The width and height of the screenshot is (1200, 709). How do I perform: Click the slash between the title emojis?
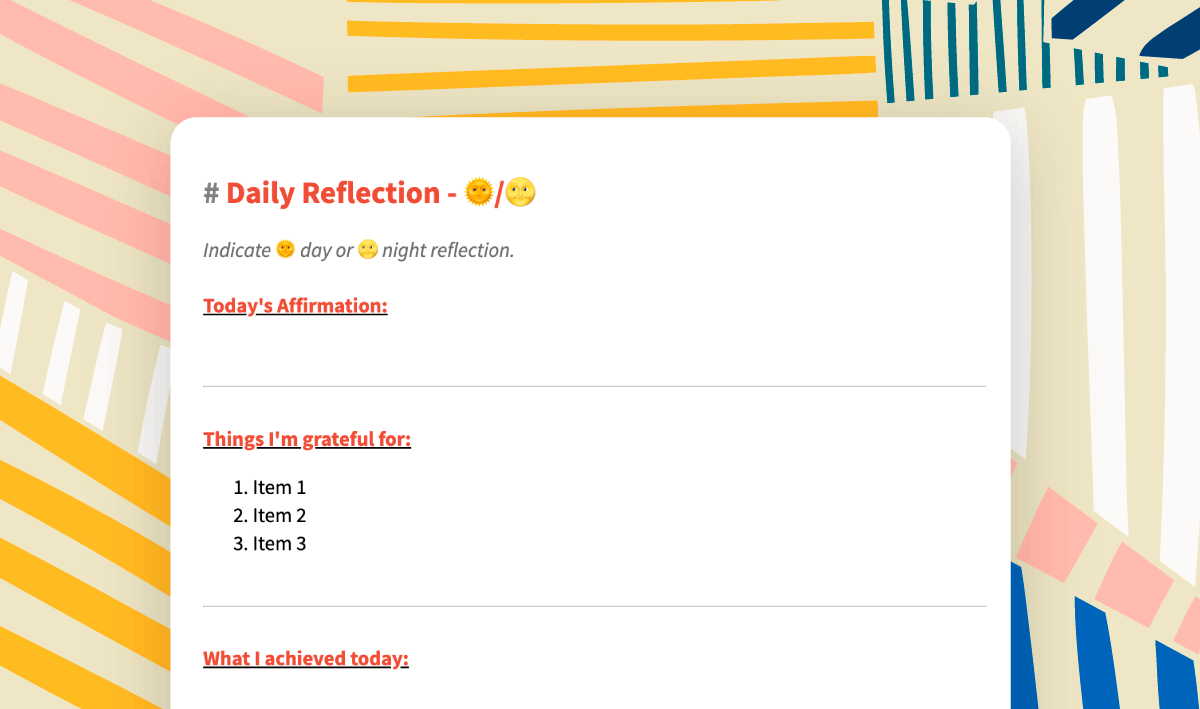coord(500,193)
